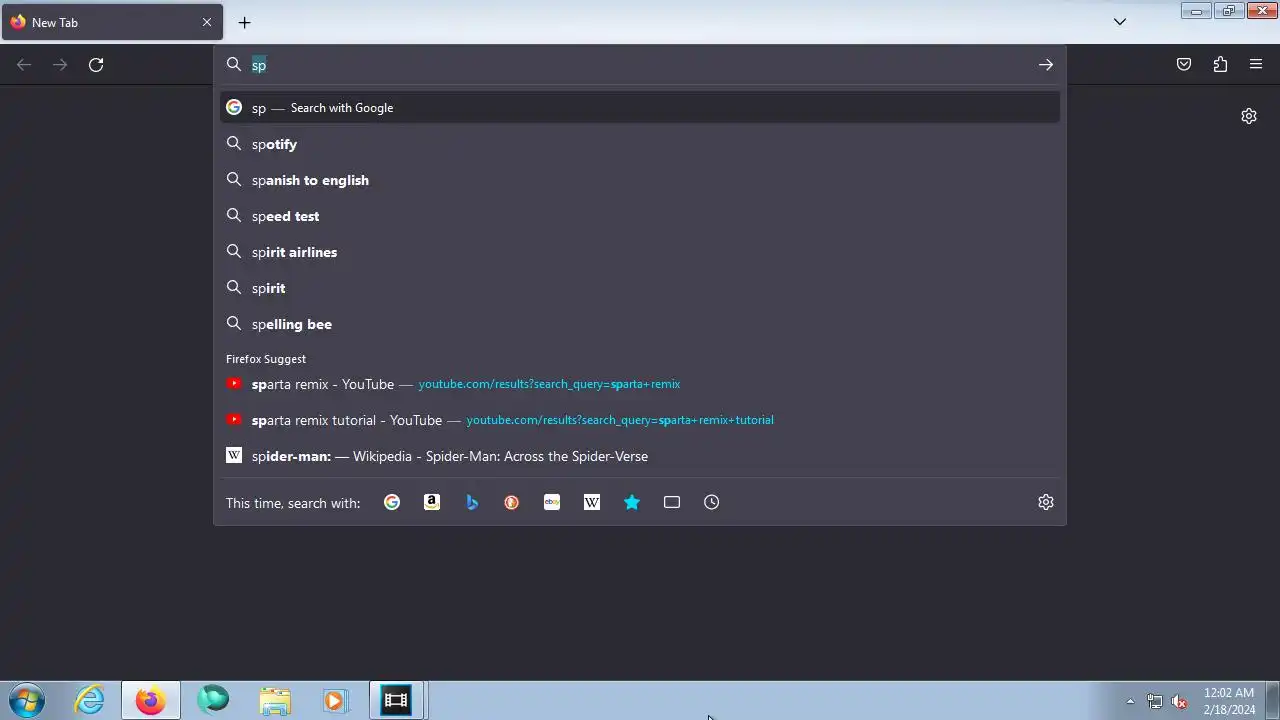Open the Spider-Man Wikipedia suggestion
This screenshot has width=1280, height=720.
coord(640,456)
